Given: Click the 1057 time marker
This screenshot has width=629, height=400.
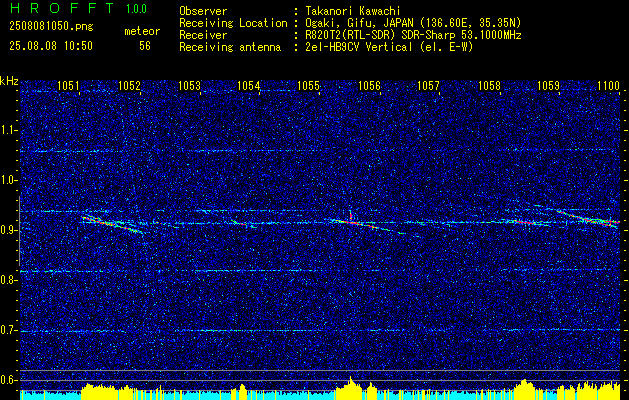Looking at the screenshot, I should [428, 85].
